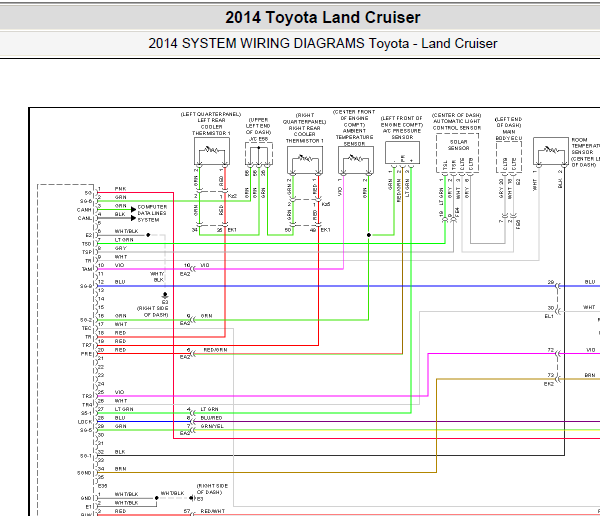600x516 pixels.
Task: Click the dashed A/C ECU E55 connector box
Action: pyautogui.click(x=259, y=154)
